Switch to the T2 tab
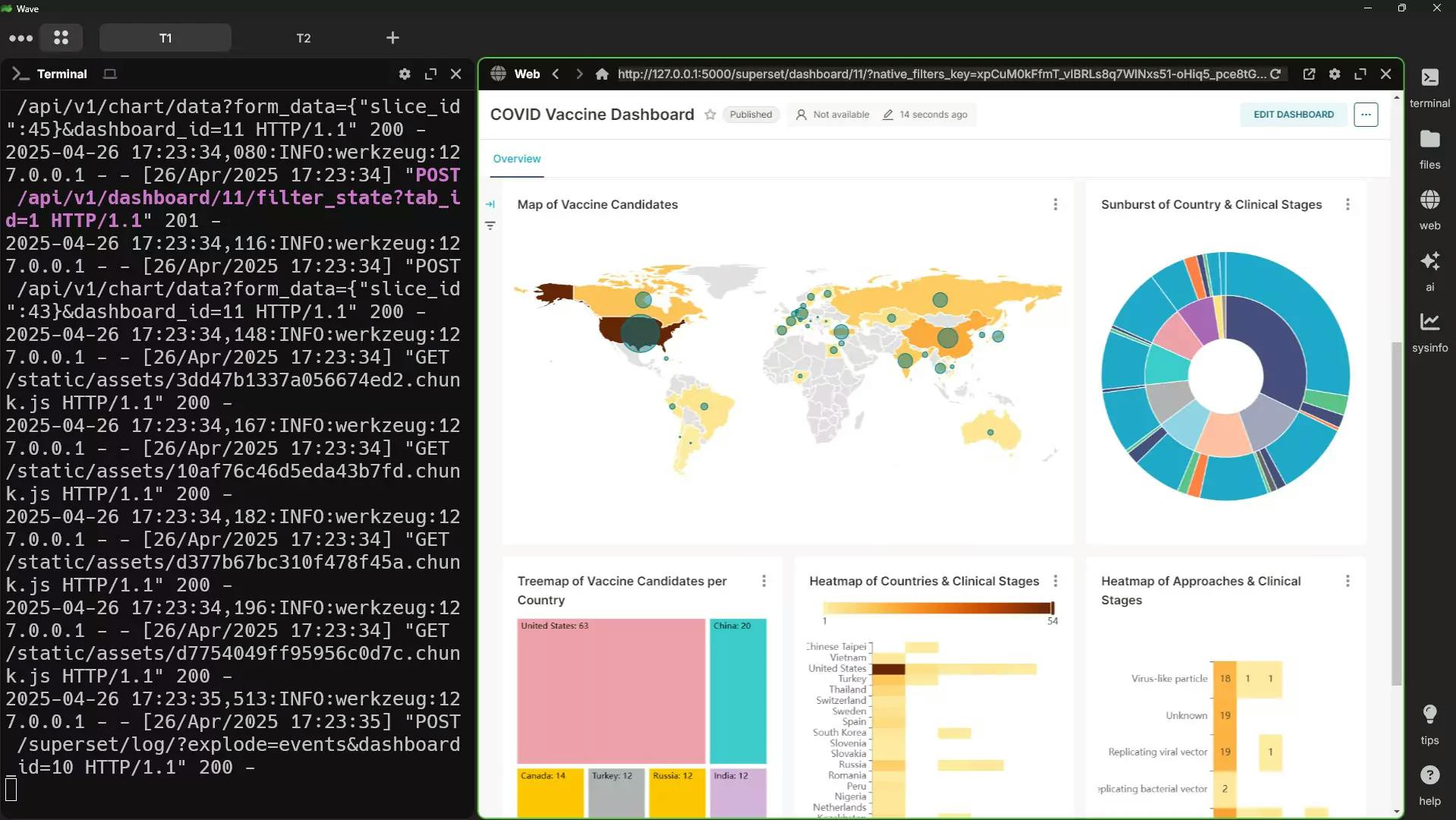1456x820 pixels. [x=304, y=38]
